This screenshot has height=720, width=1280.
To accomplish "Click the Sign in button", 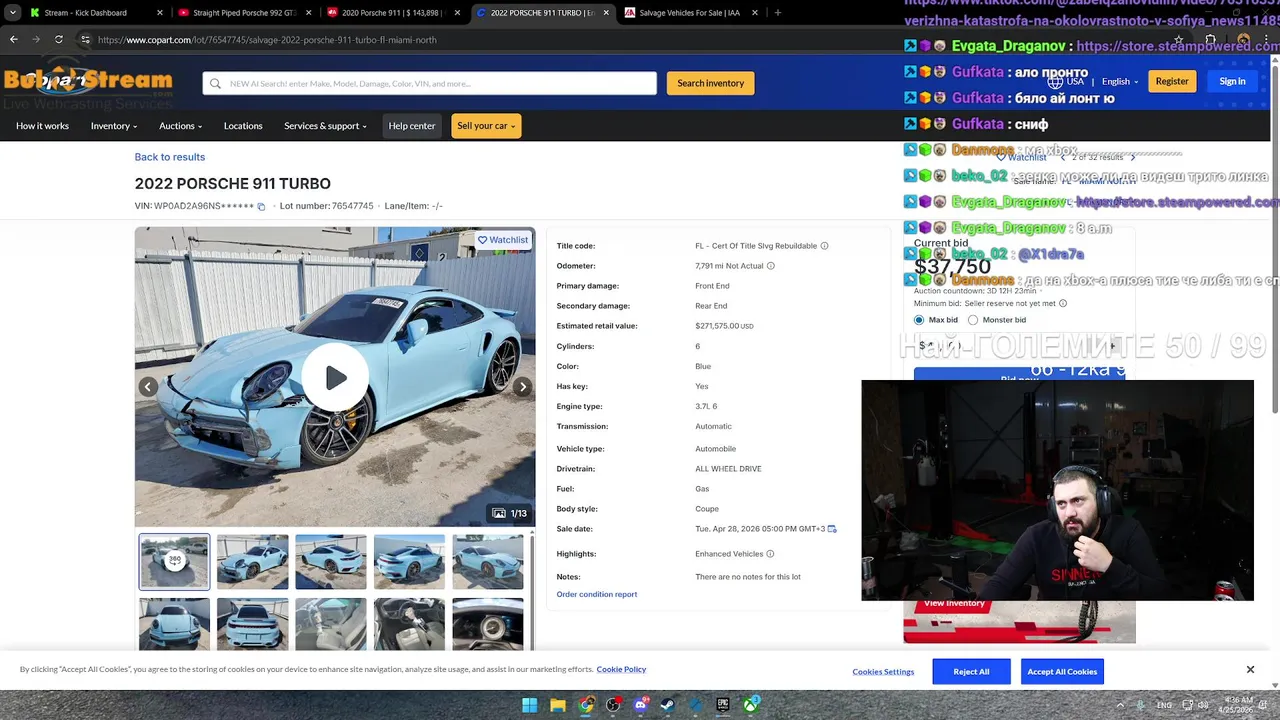I will (x=1232, y=82).
